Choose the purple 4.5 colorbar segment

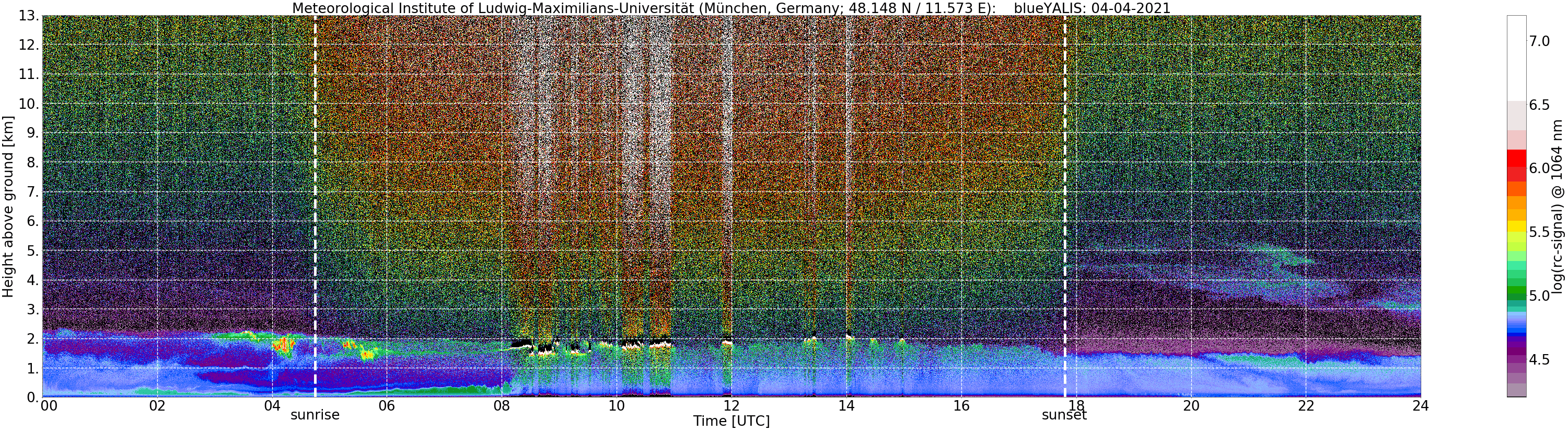(x=1516, y=360)
